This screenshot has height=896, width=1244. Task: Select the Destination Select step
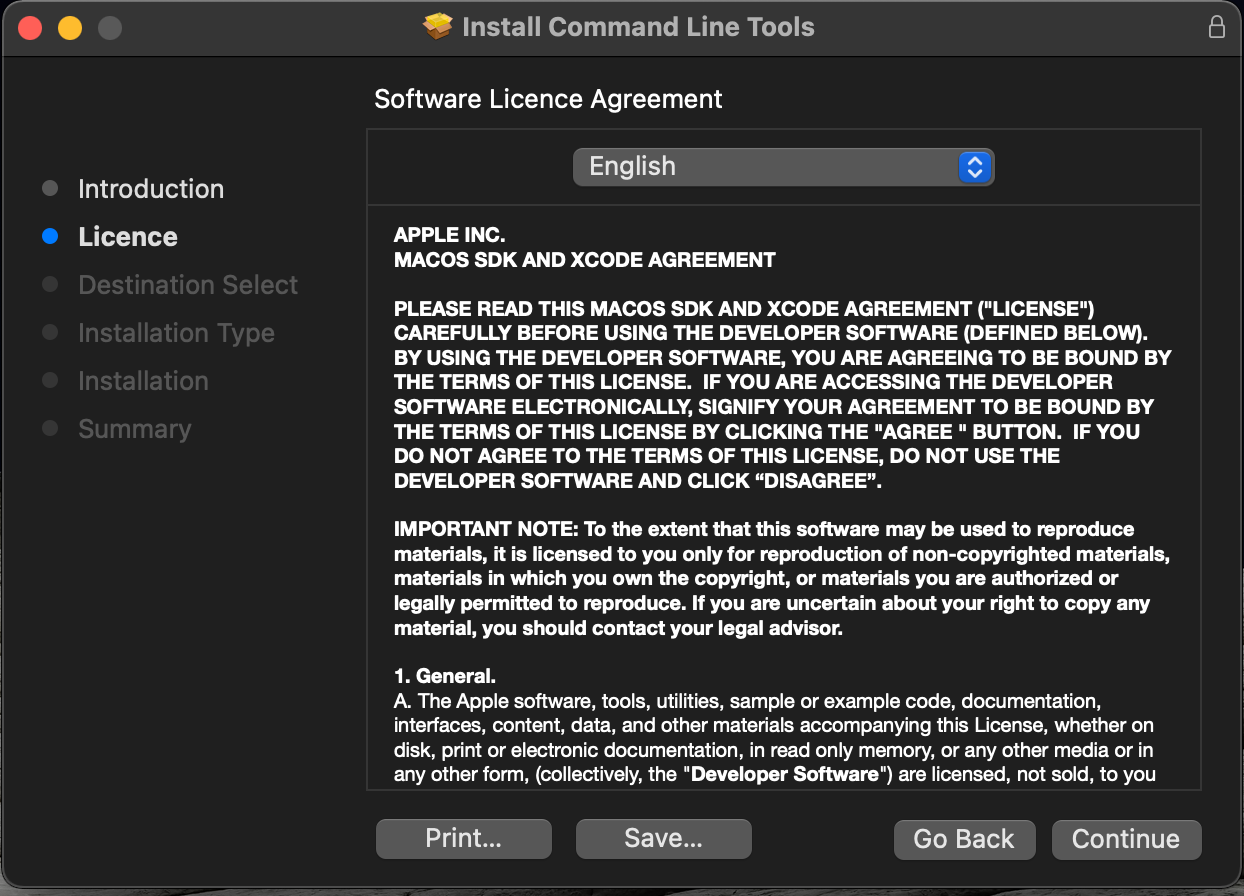(188, 285)
